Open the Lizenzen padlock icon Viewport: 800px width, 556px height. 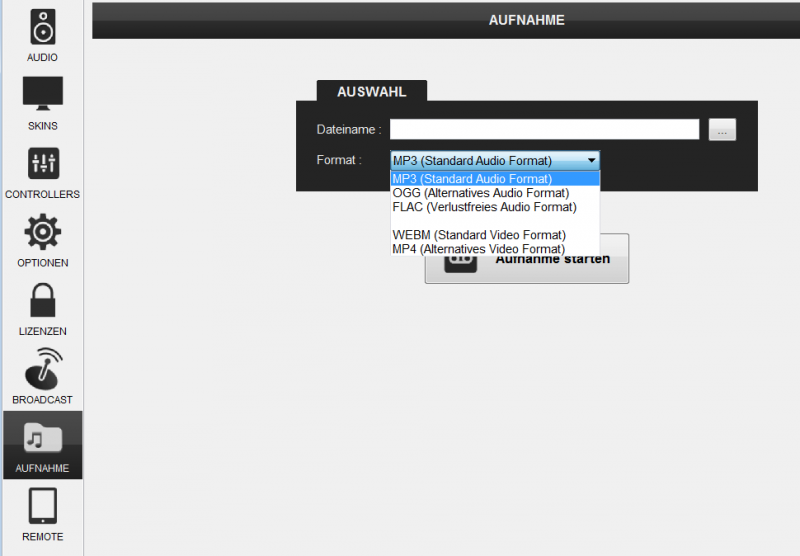click(x=43, y=300)
